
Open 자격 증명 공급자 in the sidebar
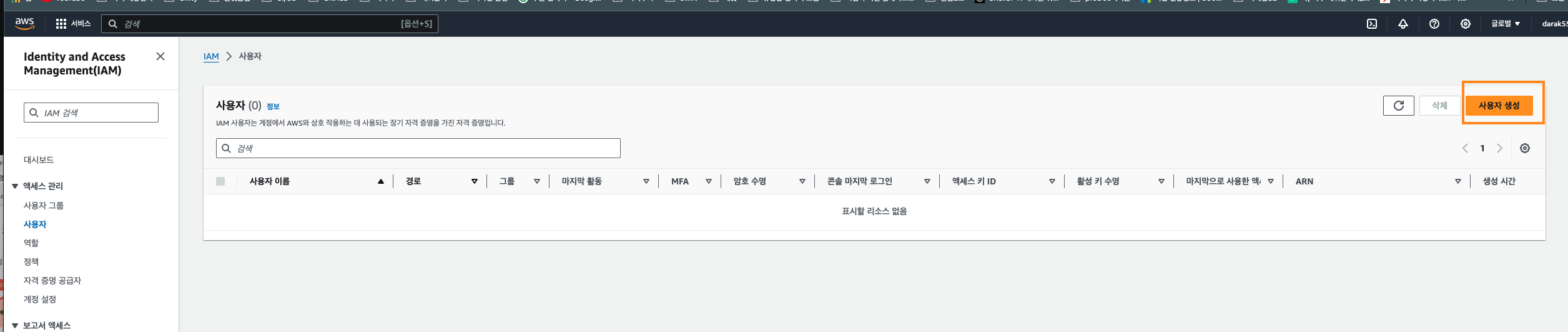(52, 281)
